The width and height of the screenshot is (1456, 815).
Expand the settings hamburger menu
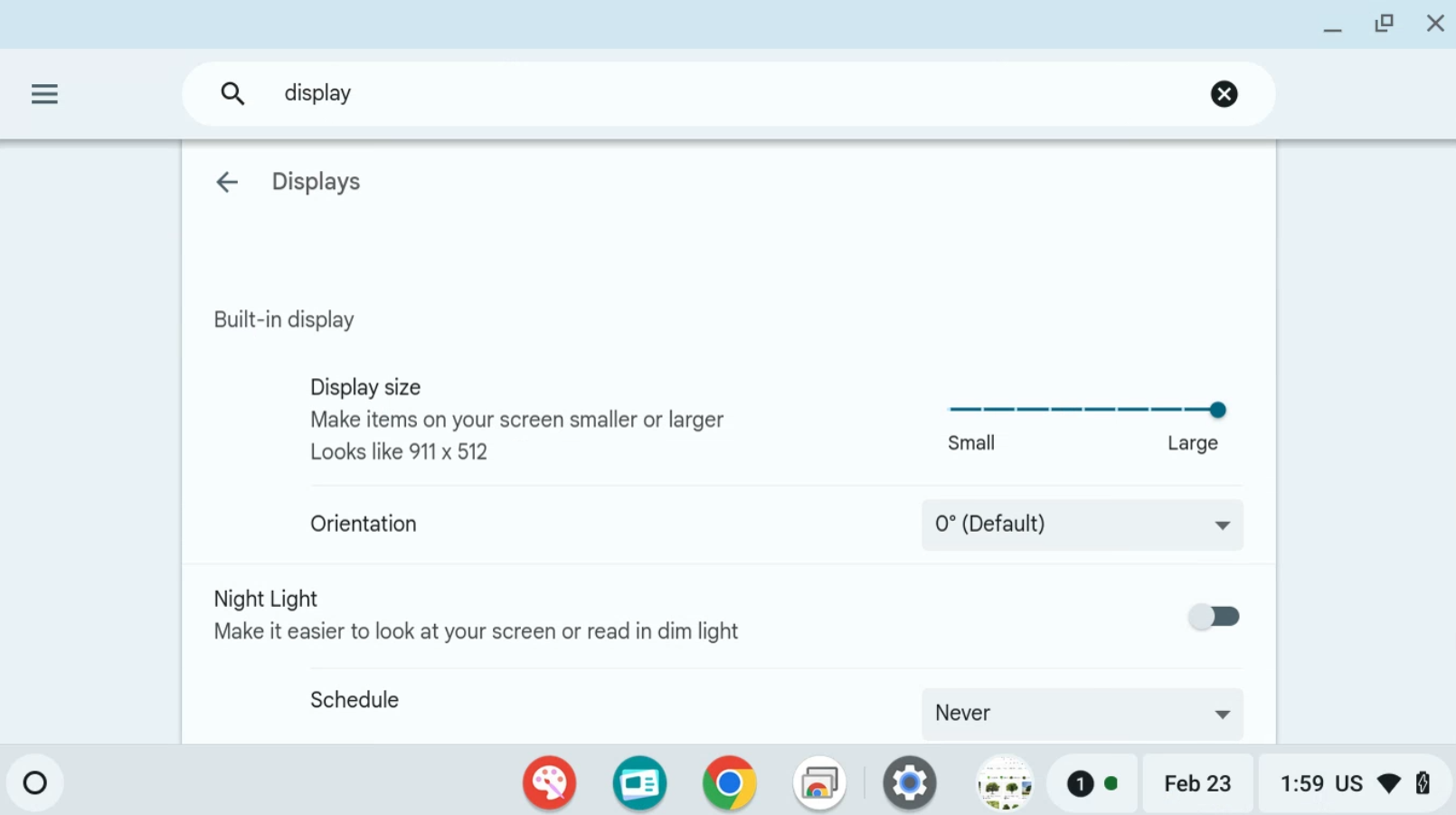pos(44,93)
